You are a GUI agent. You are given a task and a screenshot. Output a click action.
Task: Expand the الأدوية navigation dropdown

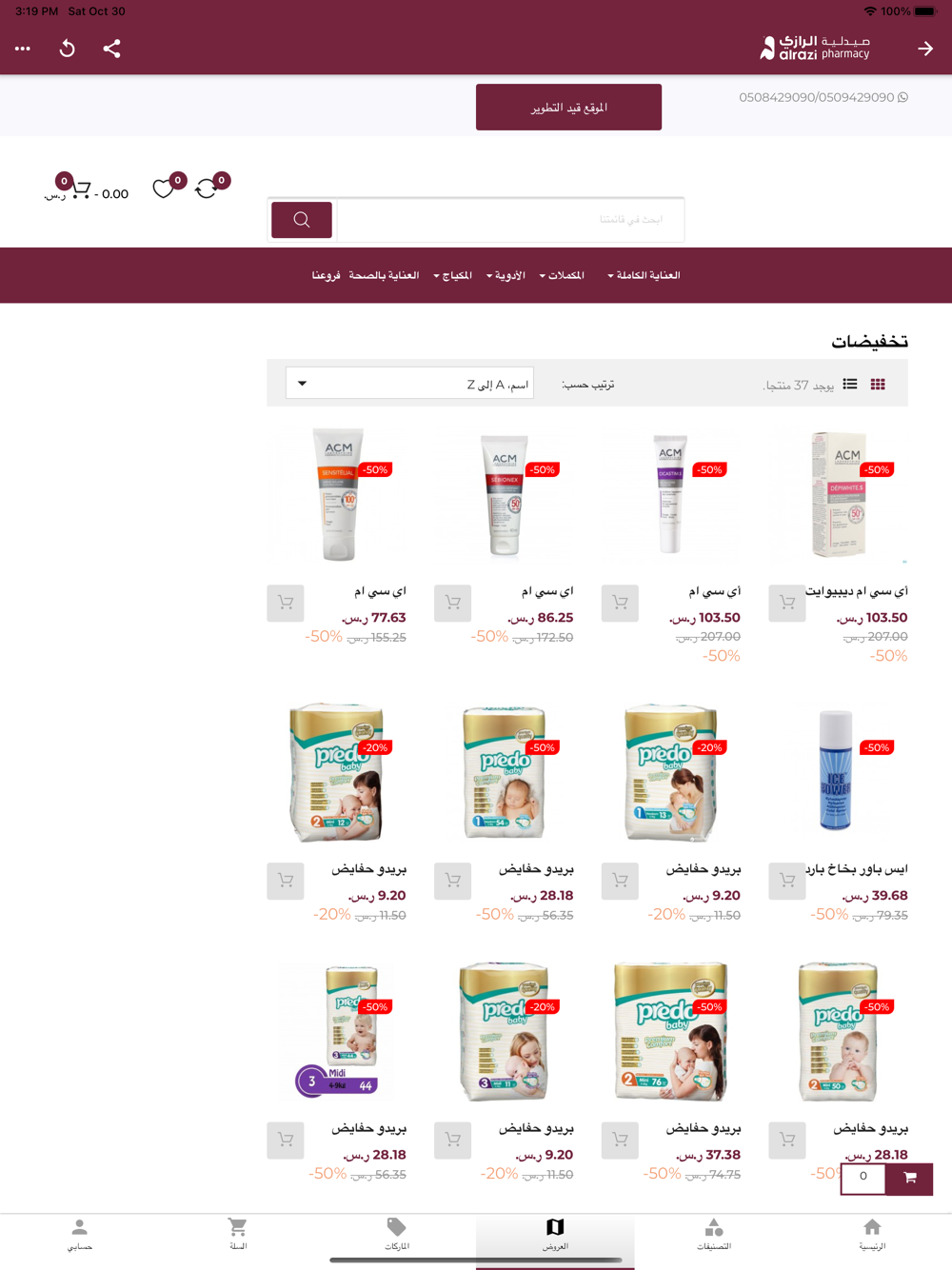coord(506,275)
